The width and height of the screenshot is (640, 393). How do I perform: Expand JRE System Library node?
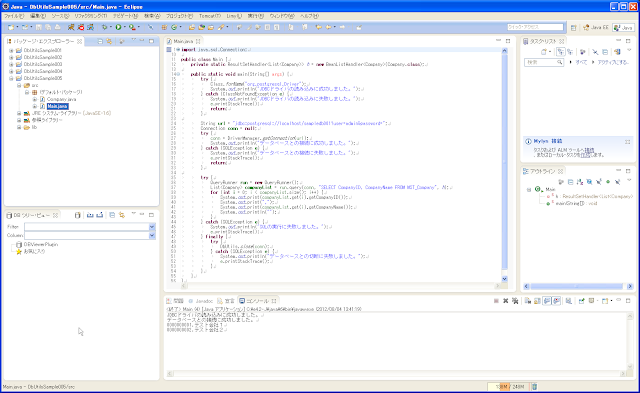pyautogui.click(x=19, y=113)
